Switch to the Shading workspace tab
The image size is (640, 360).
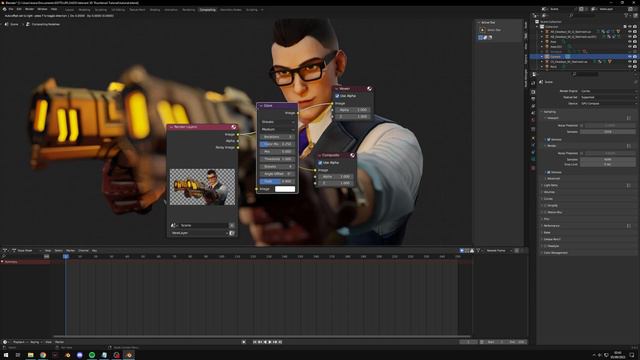click(x=155, y=9)
